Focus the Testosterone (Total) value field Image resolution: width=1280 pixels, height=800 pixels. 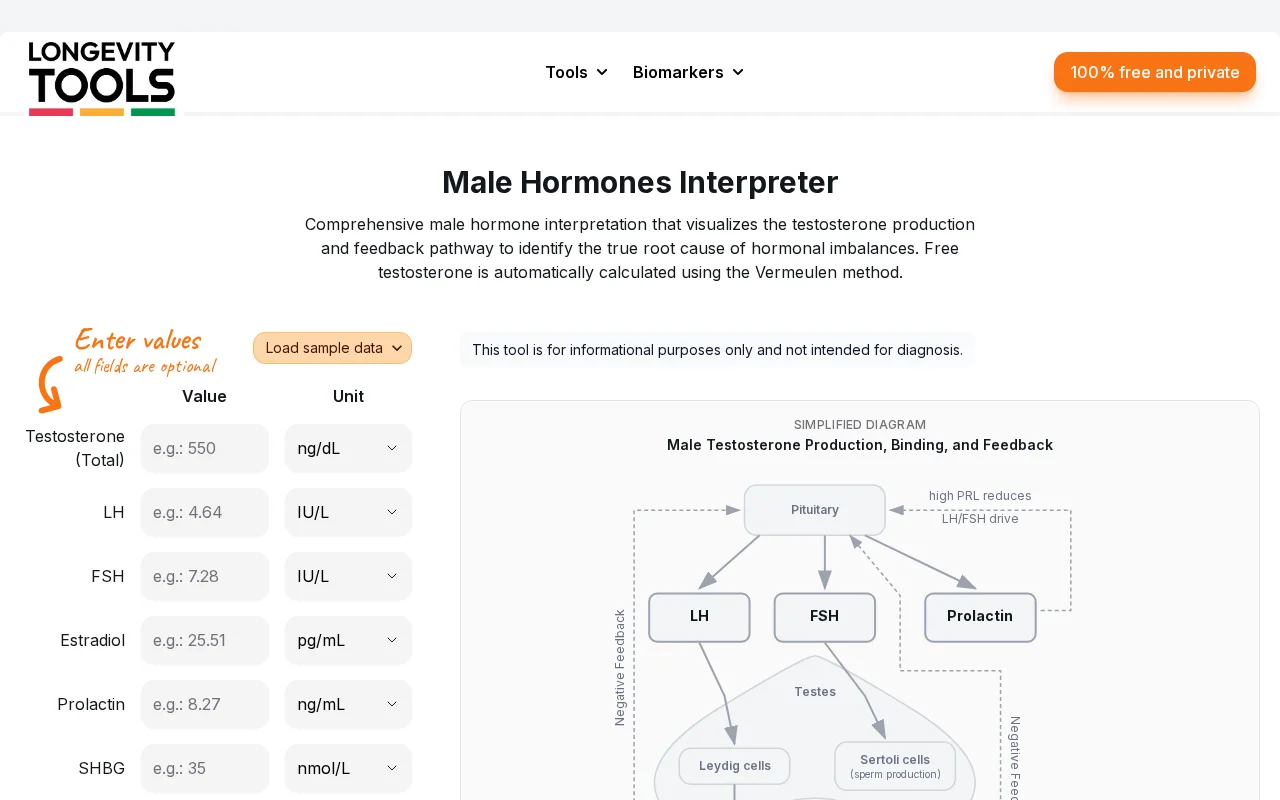(x=205, y=448)
